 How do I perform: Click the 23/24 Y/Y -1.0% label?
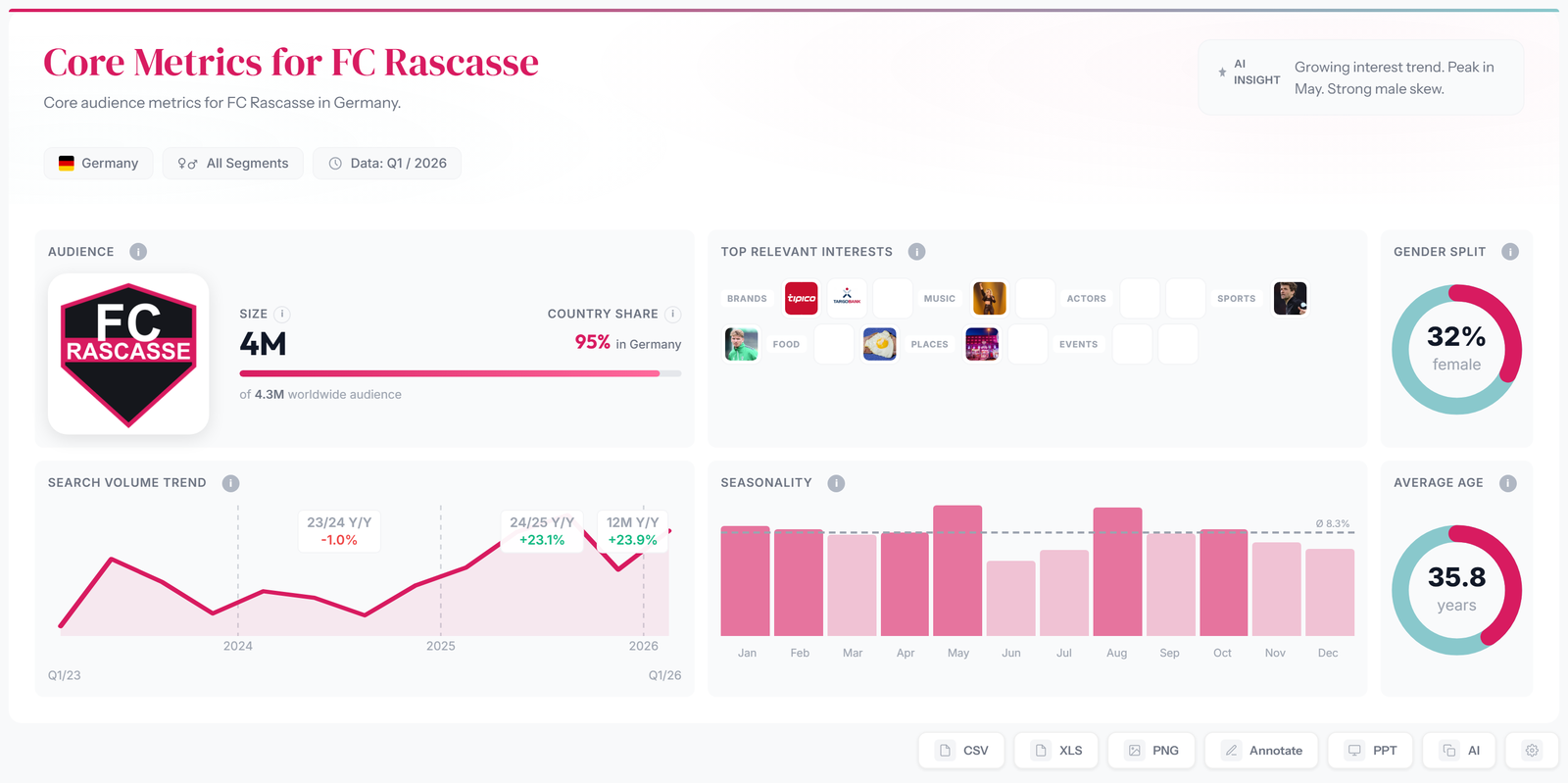click(x=339, y=531)
